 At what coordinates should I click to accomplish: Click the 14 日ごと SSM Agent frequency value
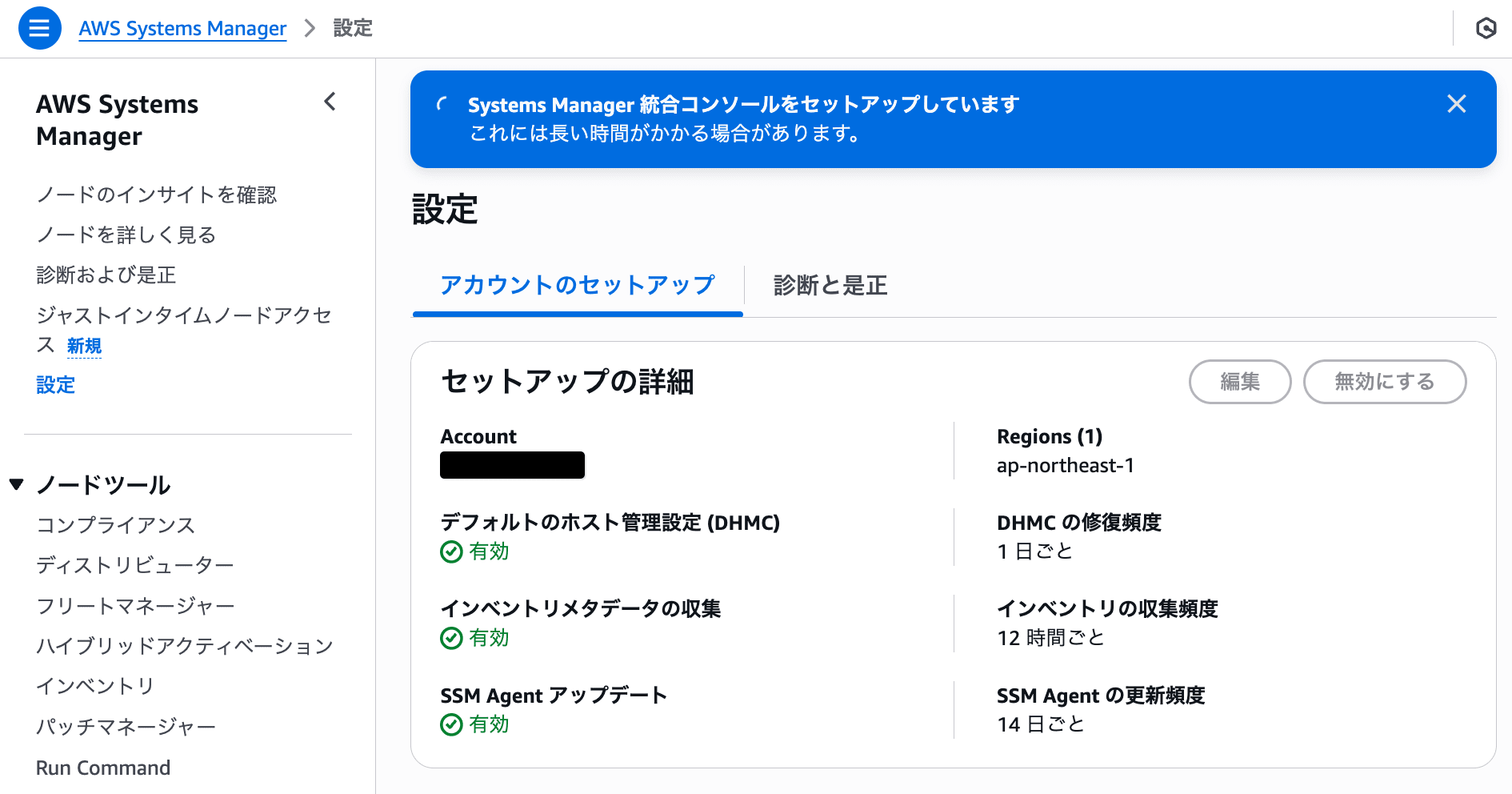click(1041, 724)
